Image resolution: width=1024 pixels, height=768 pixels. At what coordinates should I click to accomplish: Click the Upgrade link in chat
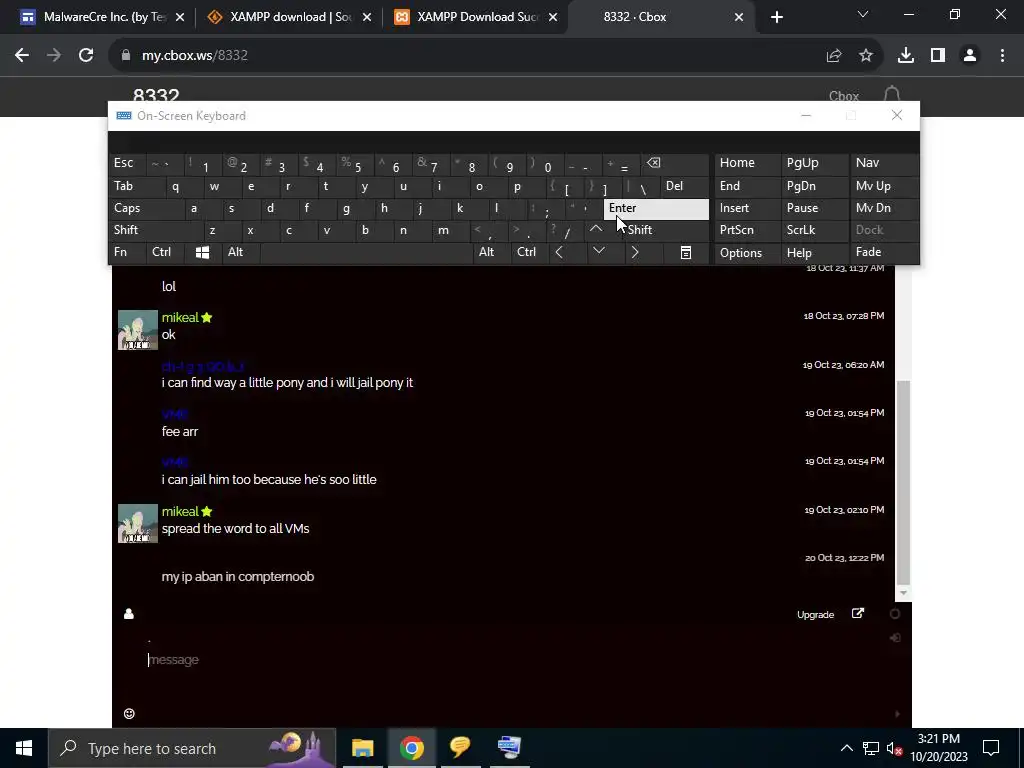(x=815, y=615)
